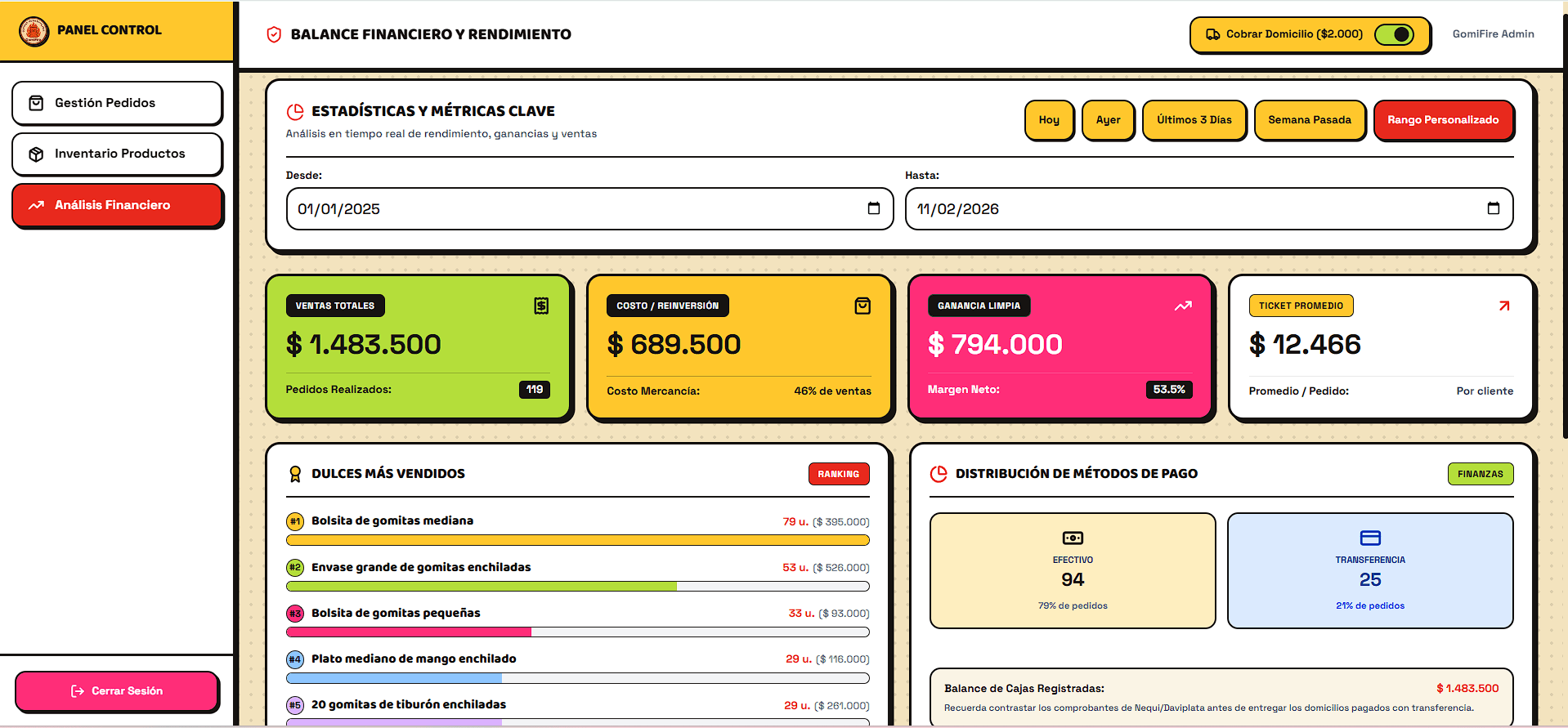Screen dimensions: 1568x728
Task: Click the delivery truck icon in Cobrar Domicilio
Action: pyautogui.click(x=1213, y=34)
